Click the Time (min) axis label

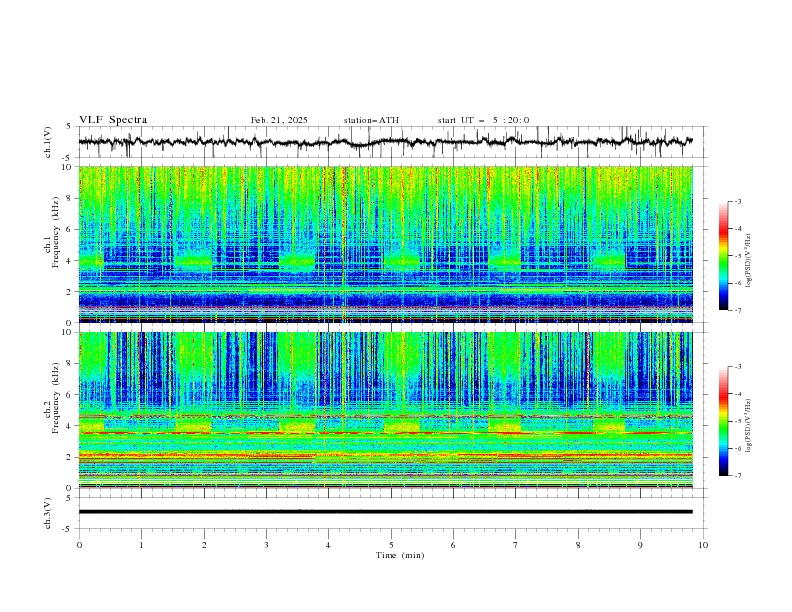[x=400, y=555]
